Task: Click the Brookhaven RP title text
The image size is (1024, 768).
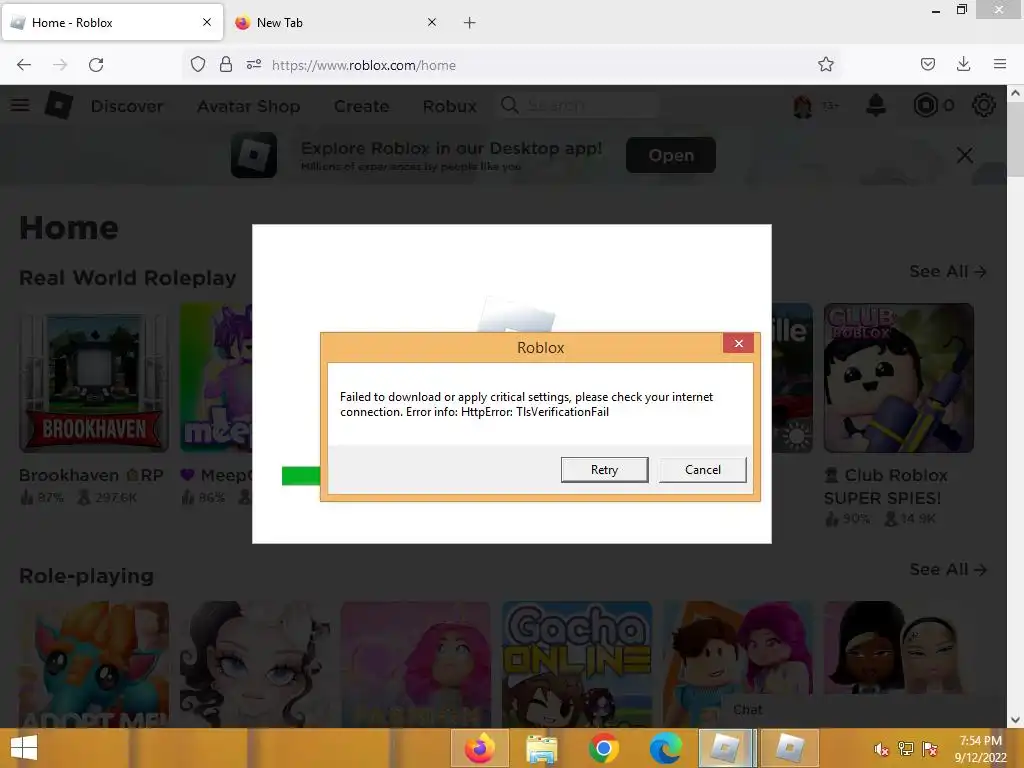Action: click(91, 475)
